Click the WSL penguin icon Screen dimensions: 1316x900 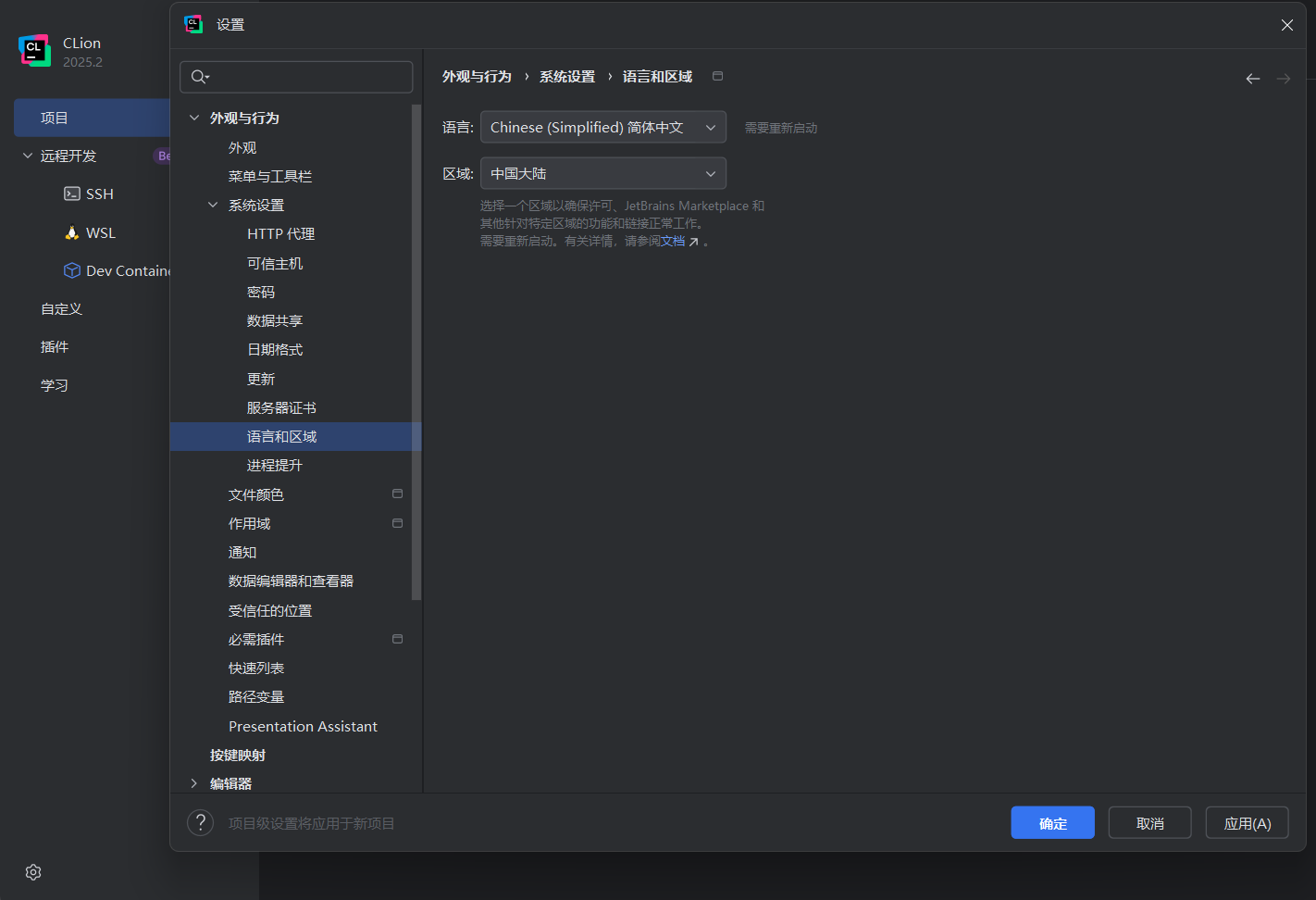click(71, 232)
